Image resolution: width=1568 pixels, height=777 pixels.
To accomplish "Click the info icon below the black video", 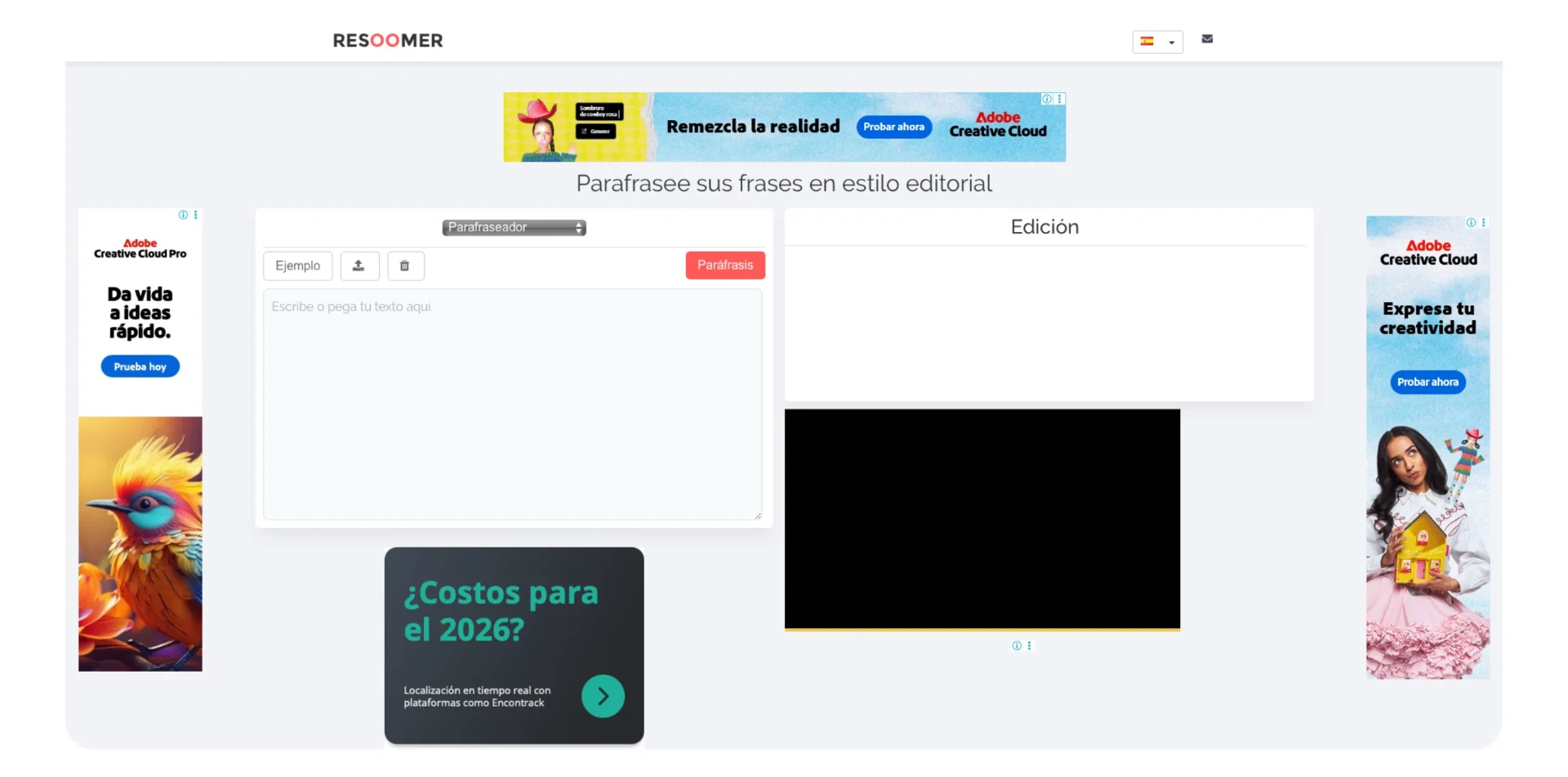I will click(1017, 645).
